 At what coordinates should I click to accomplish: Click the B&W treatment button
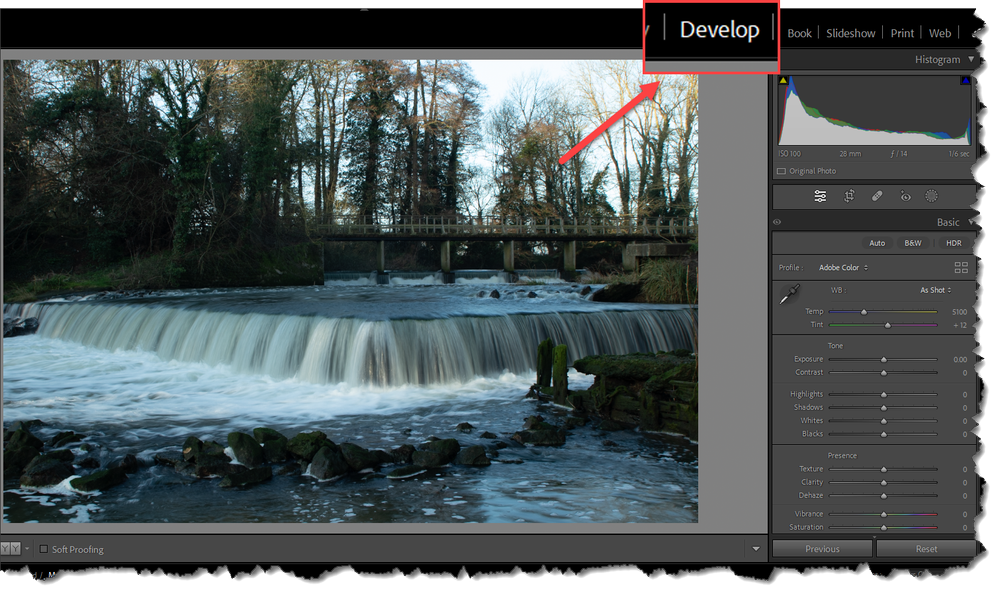(x=913, y=243)
